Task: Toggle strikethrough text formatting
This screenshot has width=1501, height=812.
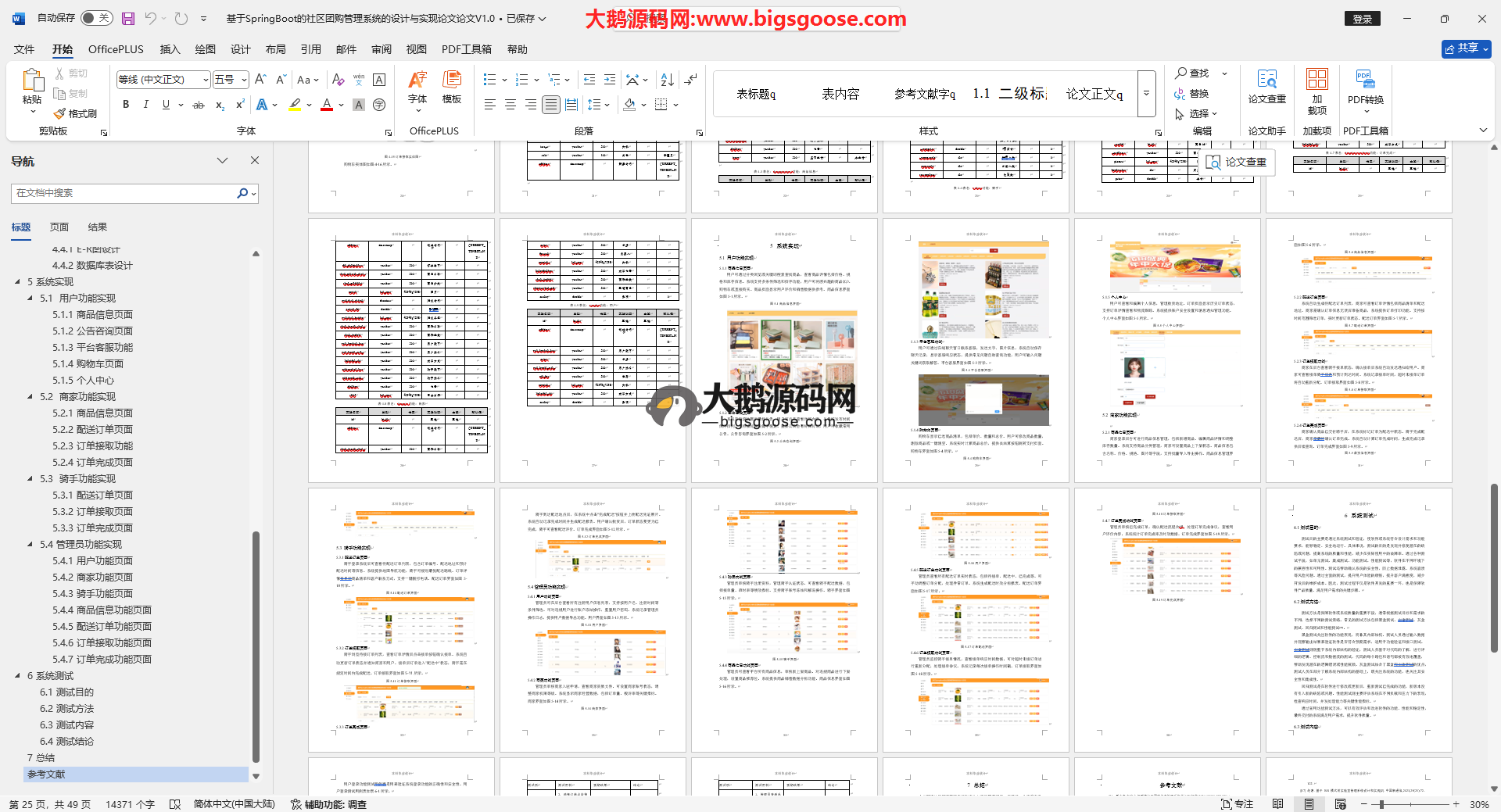Action: [x=199, y=105]
